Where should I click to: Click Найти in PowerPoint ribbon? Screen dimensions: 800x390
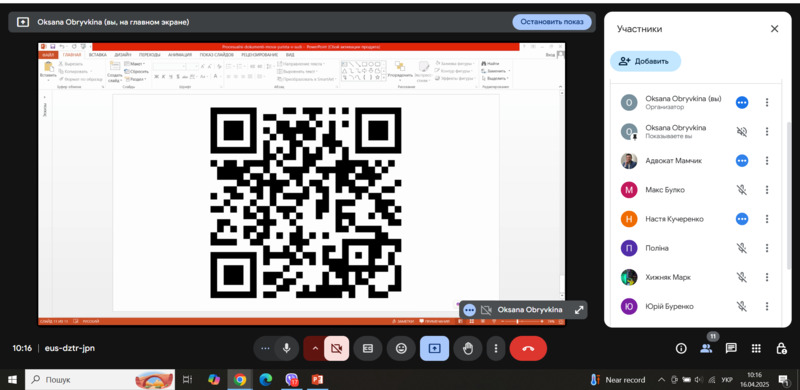[x=490, y=64]
